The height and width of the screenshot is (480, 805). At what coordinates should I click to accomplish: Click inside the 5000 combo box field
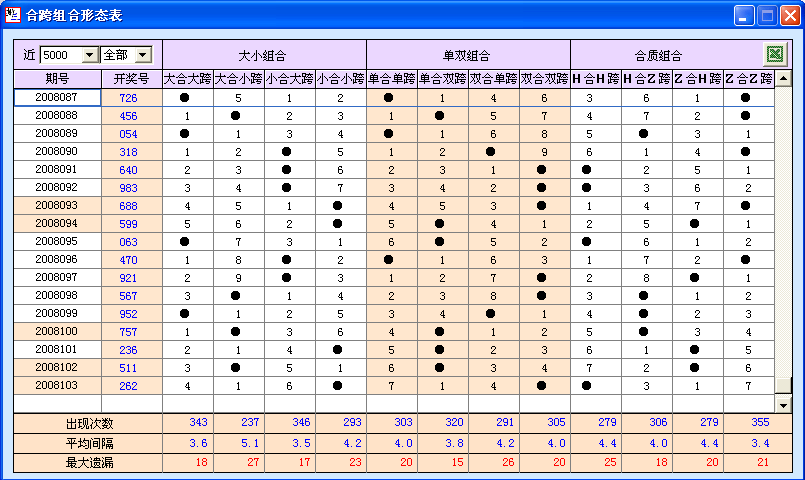coord(60,54)
